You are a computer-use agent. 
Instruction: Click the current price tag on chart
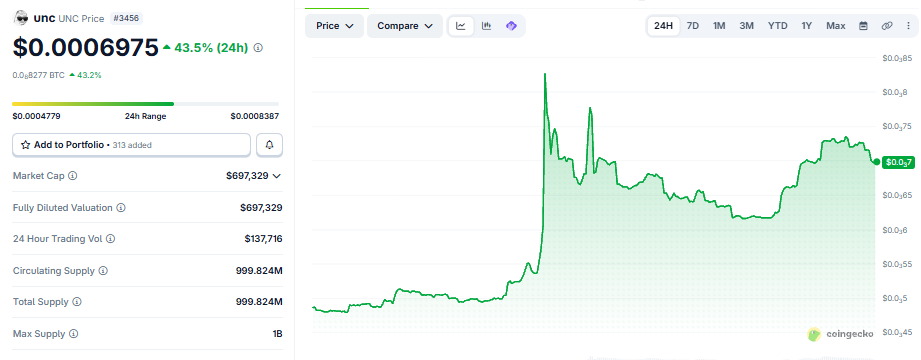[x=898, y=162]
